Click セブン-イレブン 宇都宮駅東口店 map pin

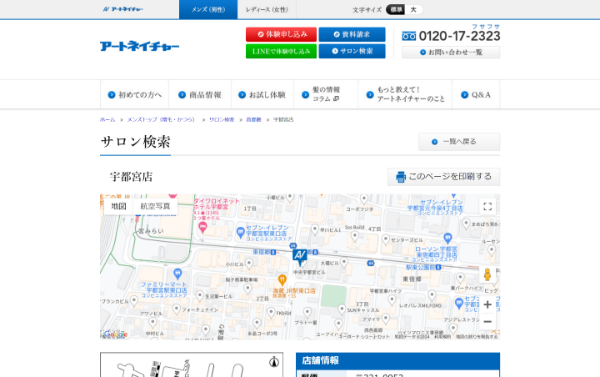click(x=240, y=232)
